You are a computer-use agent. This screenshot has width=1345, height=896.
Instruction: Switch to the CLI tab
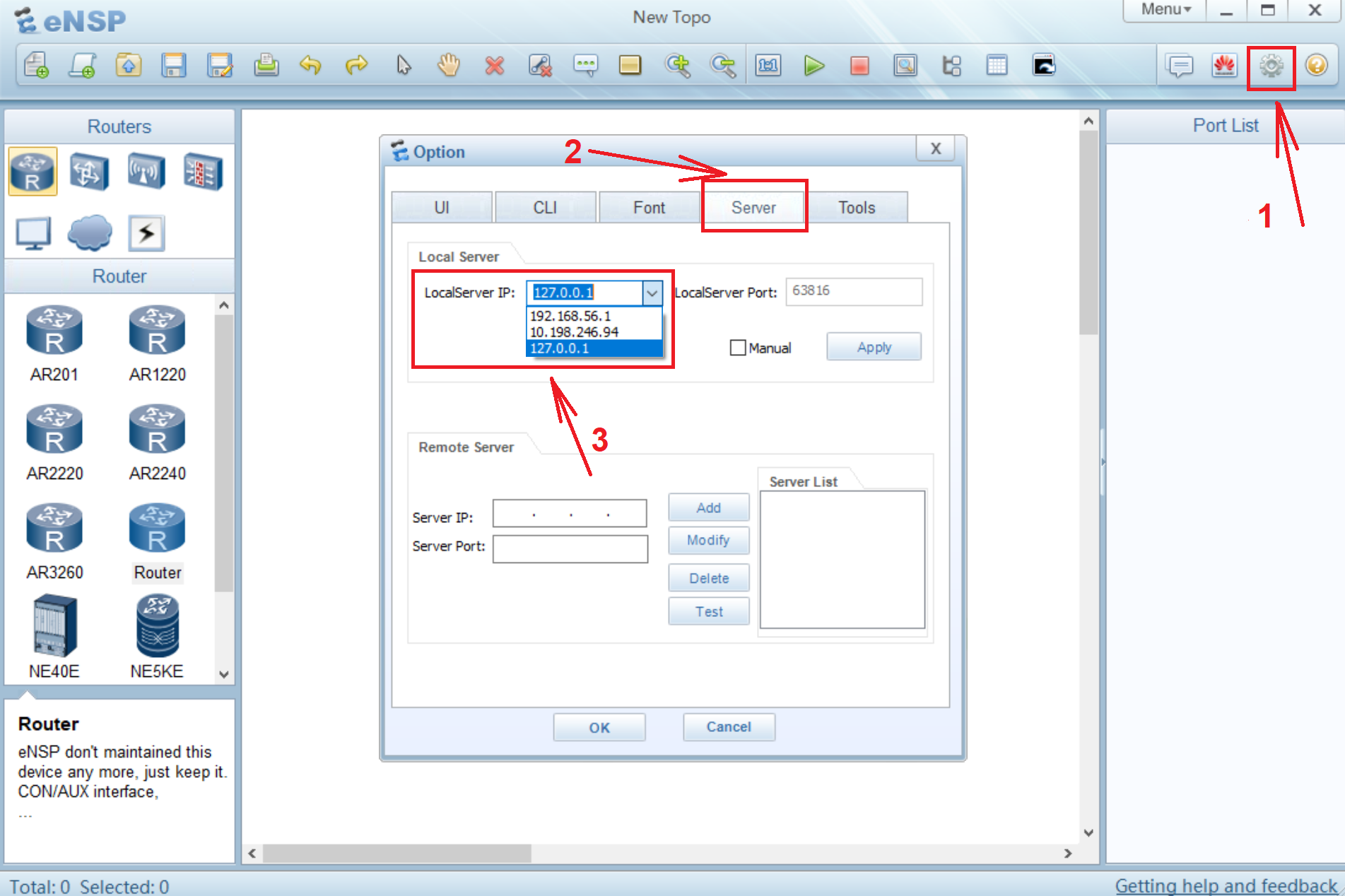tap(545, 208)
